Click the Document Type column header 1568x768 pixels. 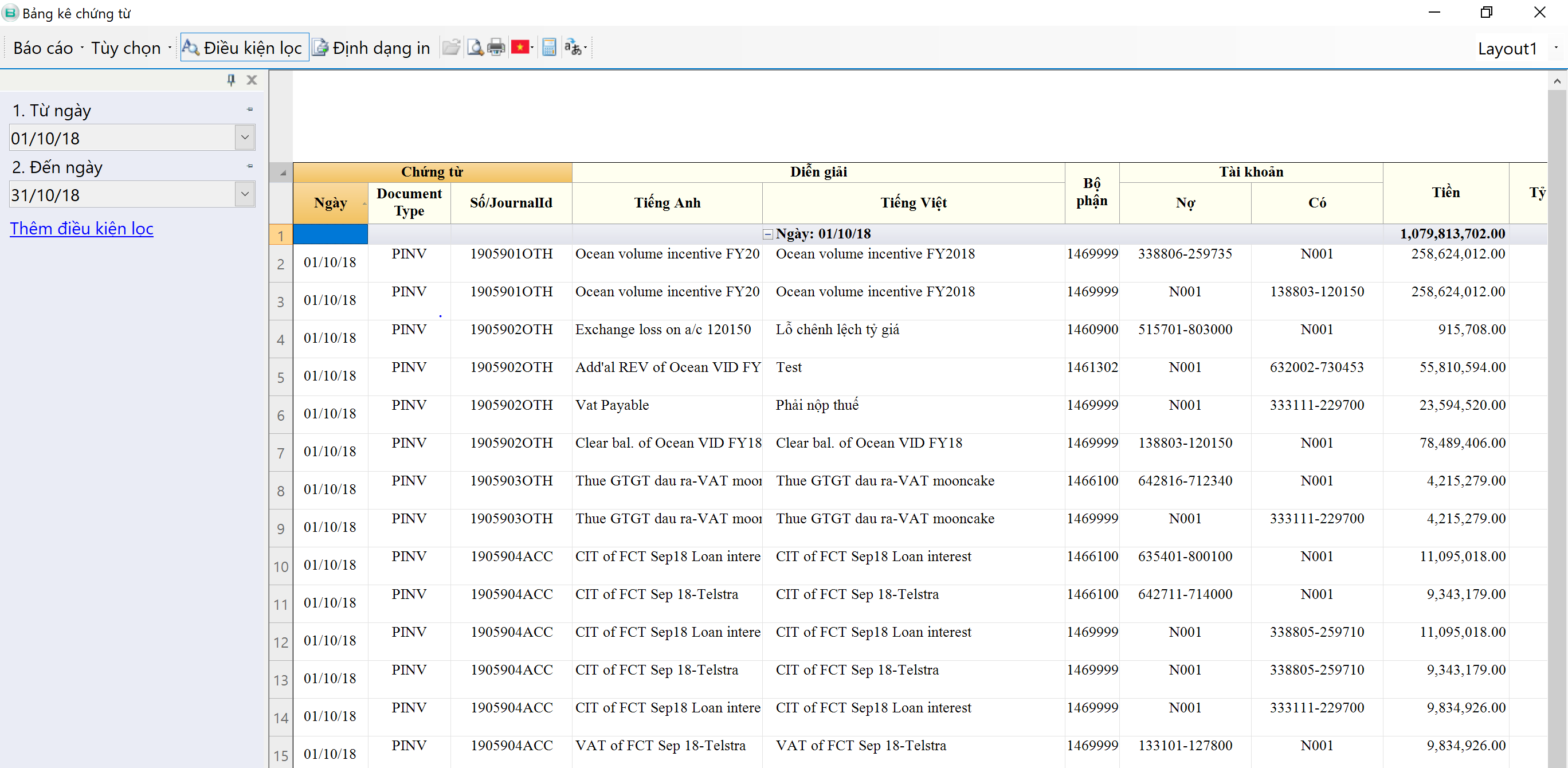409,203
